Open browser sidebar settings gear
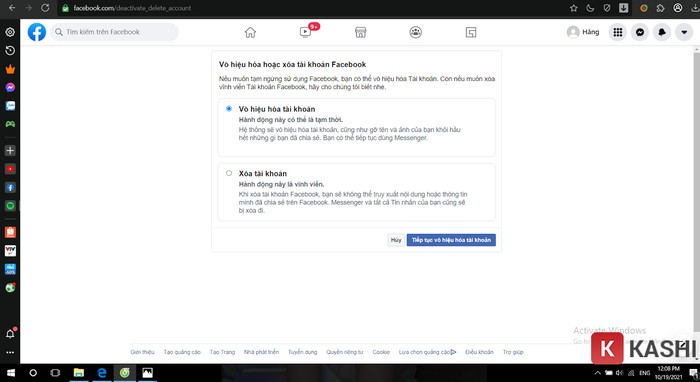This screenshot has width=700, height=382. [10, 32]
